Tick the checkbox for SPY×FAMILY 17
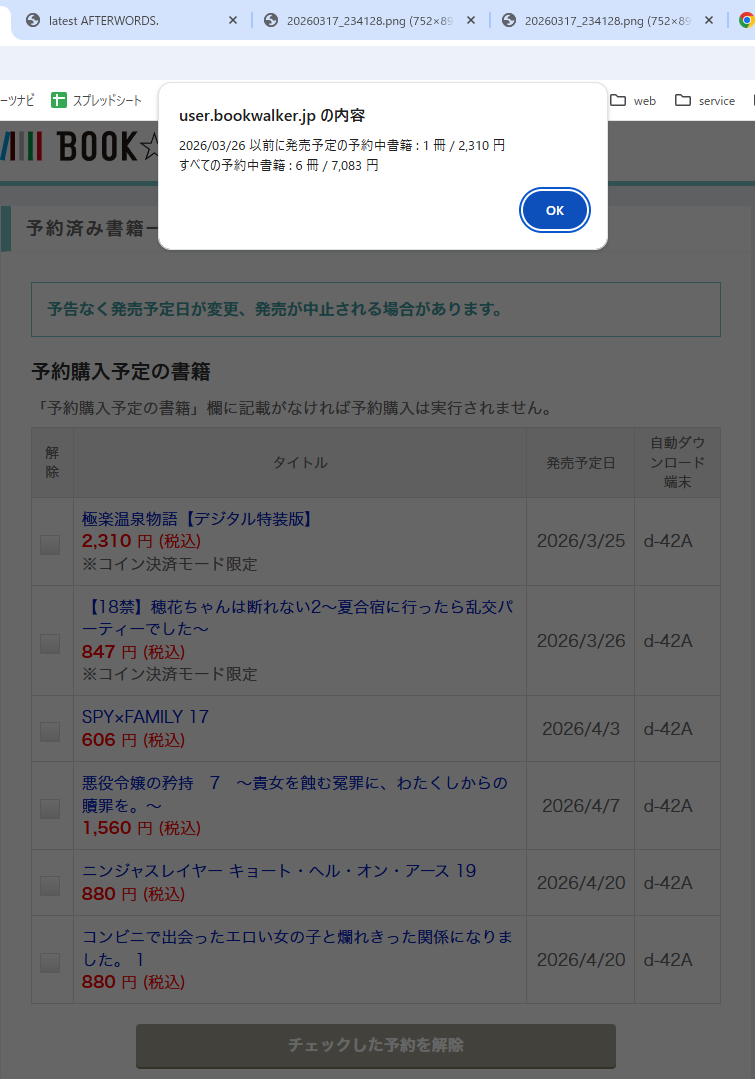Screen dimensions: 755x1079 pos(50,732)
